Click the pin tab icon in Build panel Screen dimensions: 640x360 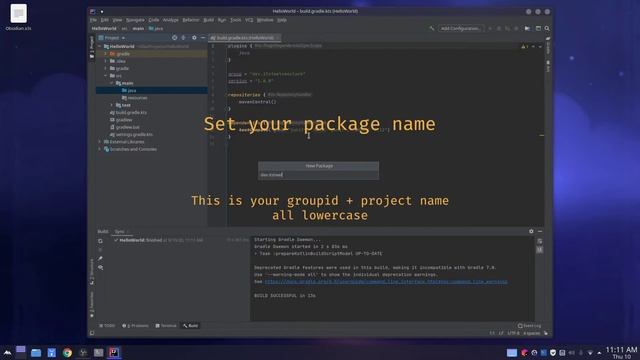[x=100, y=258]
